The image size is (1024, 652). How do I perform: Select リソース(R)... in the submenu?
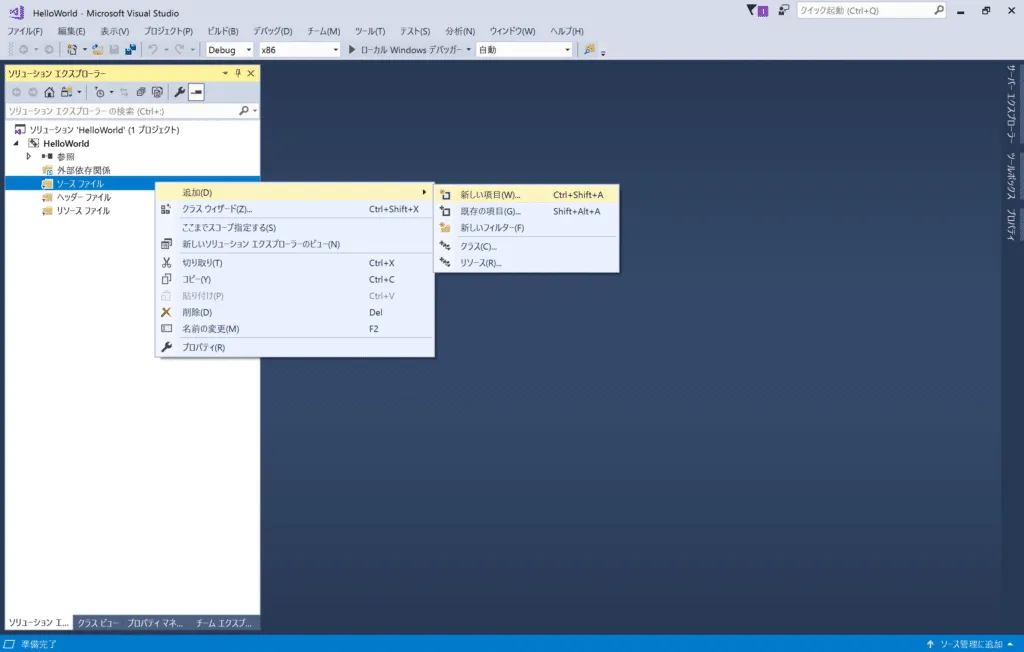(526, 263)
